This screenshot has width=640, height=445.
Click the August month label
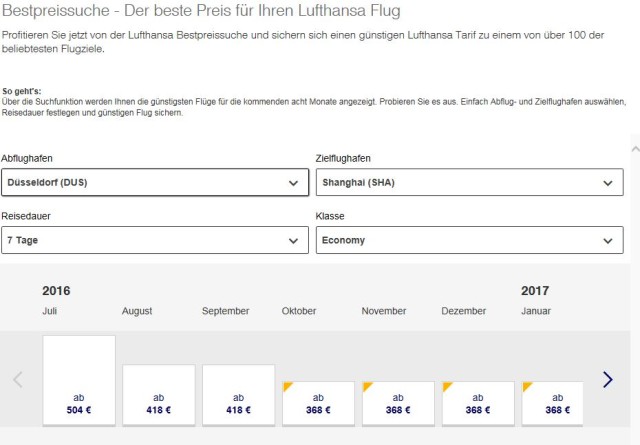(137, 311)
